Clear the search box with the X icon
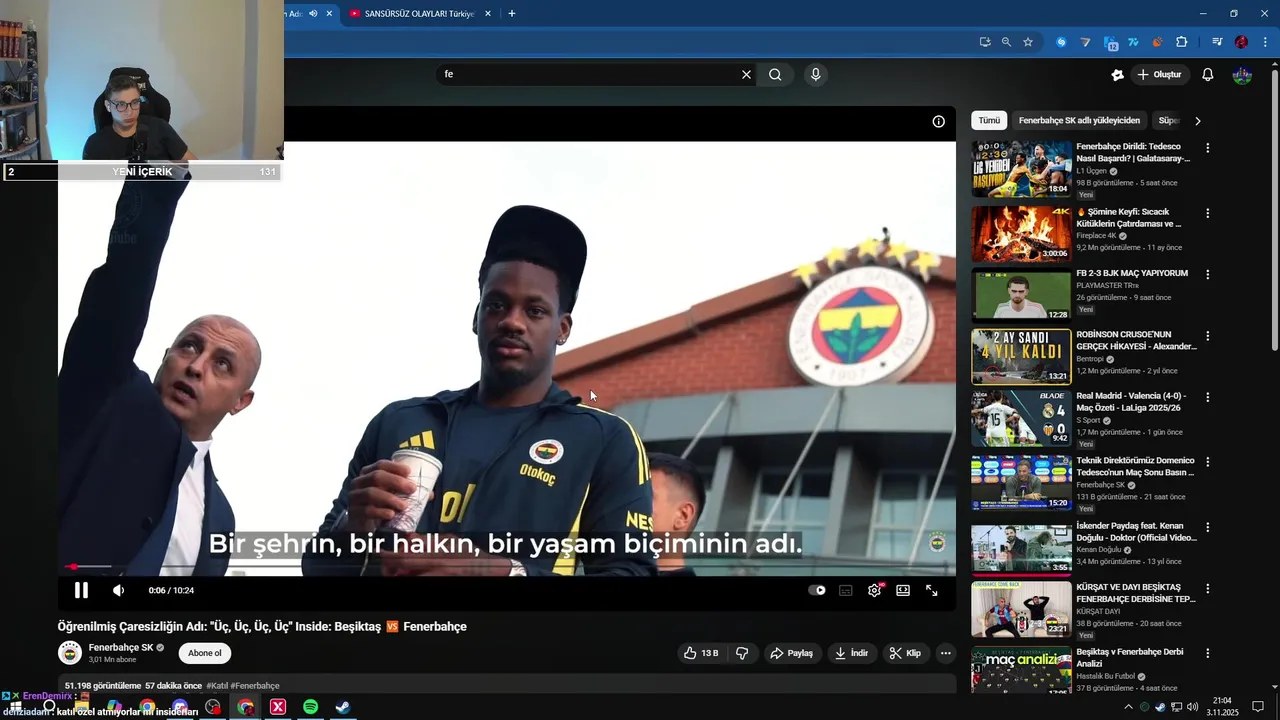 click(746, 74)
